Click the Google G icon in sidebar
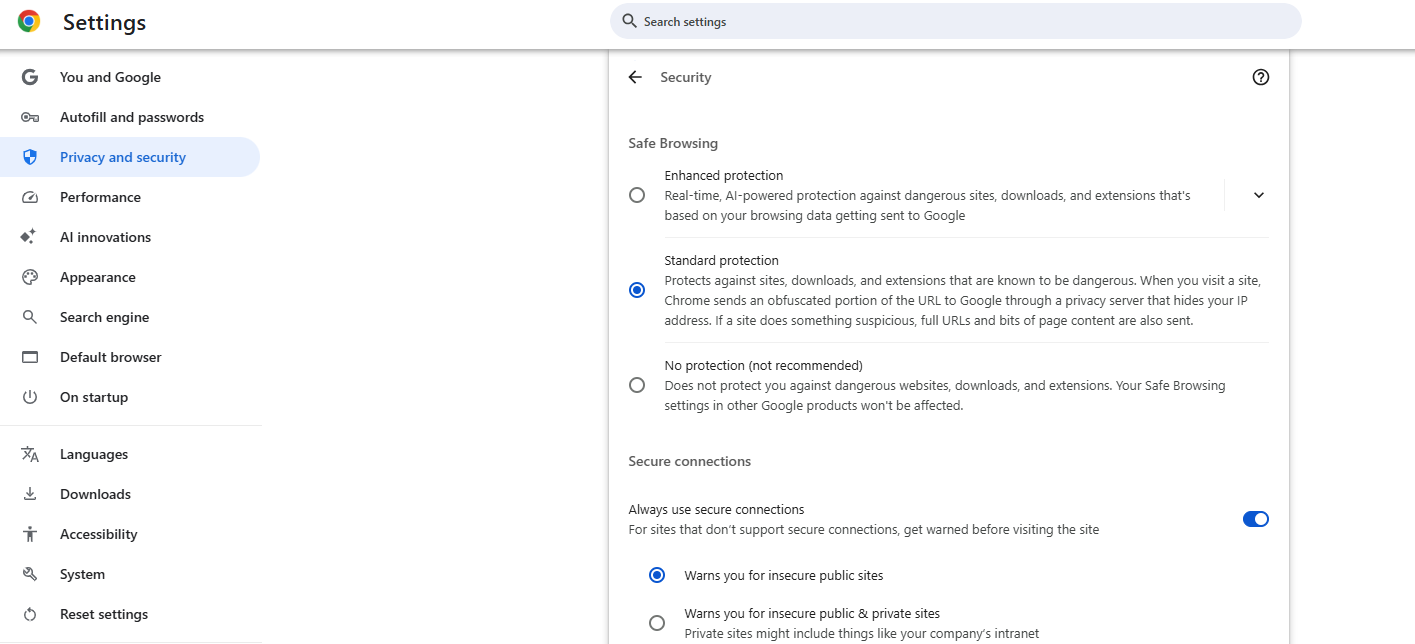This screenshot has width=1415, height=644. click(30, 77)
